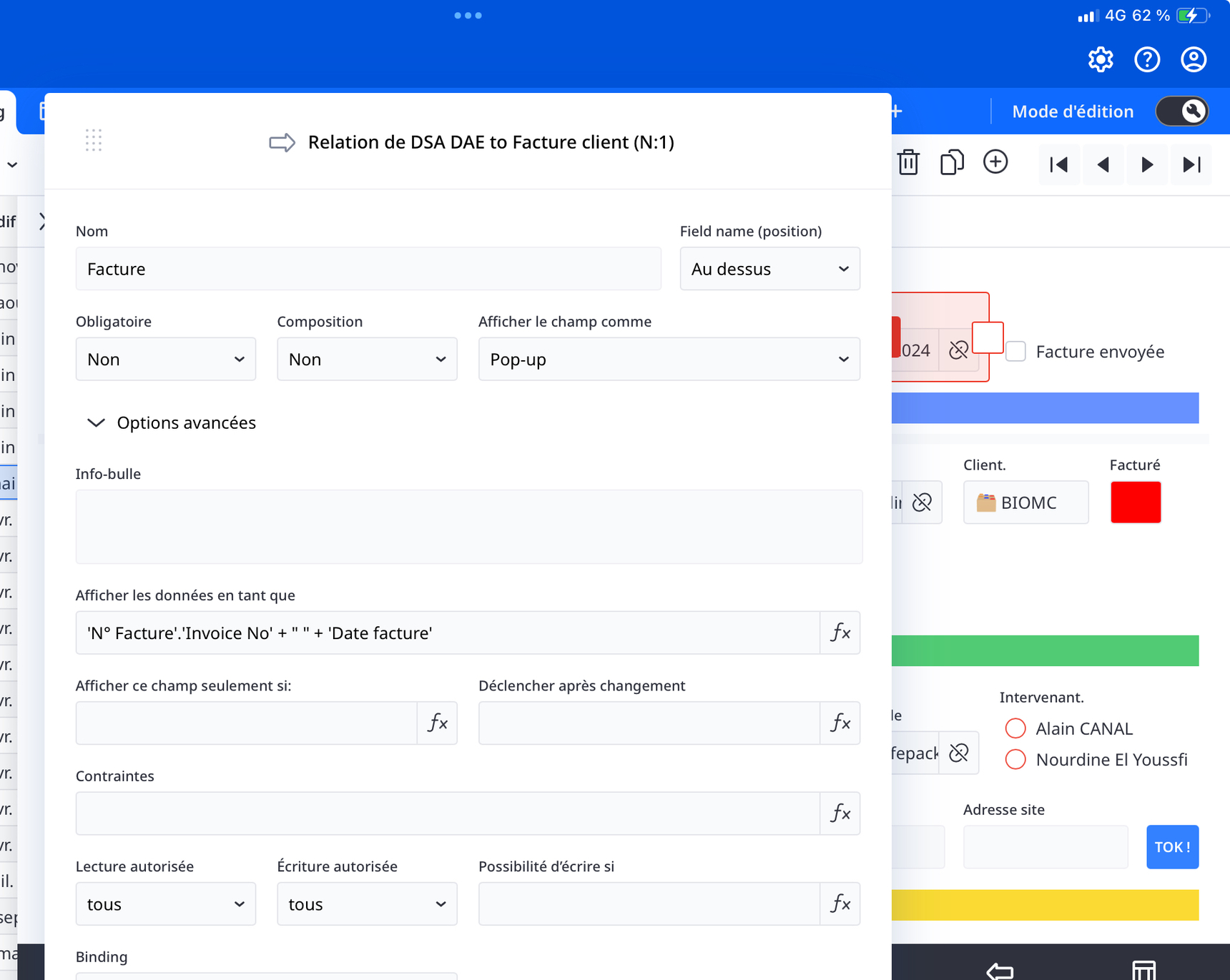
Task: Select Alain CANAL radio button
Action: tap(1015, 728)
